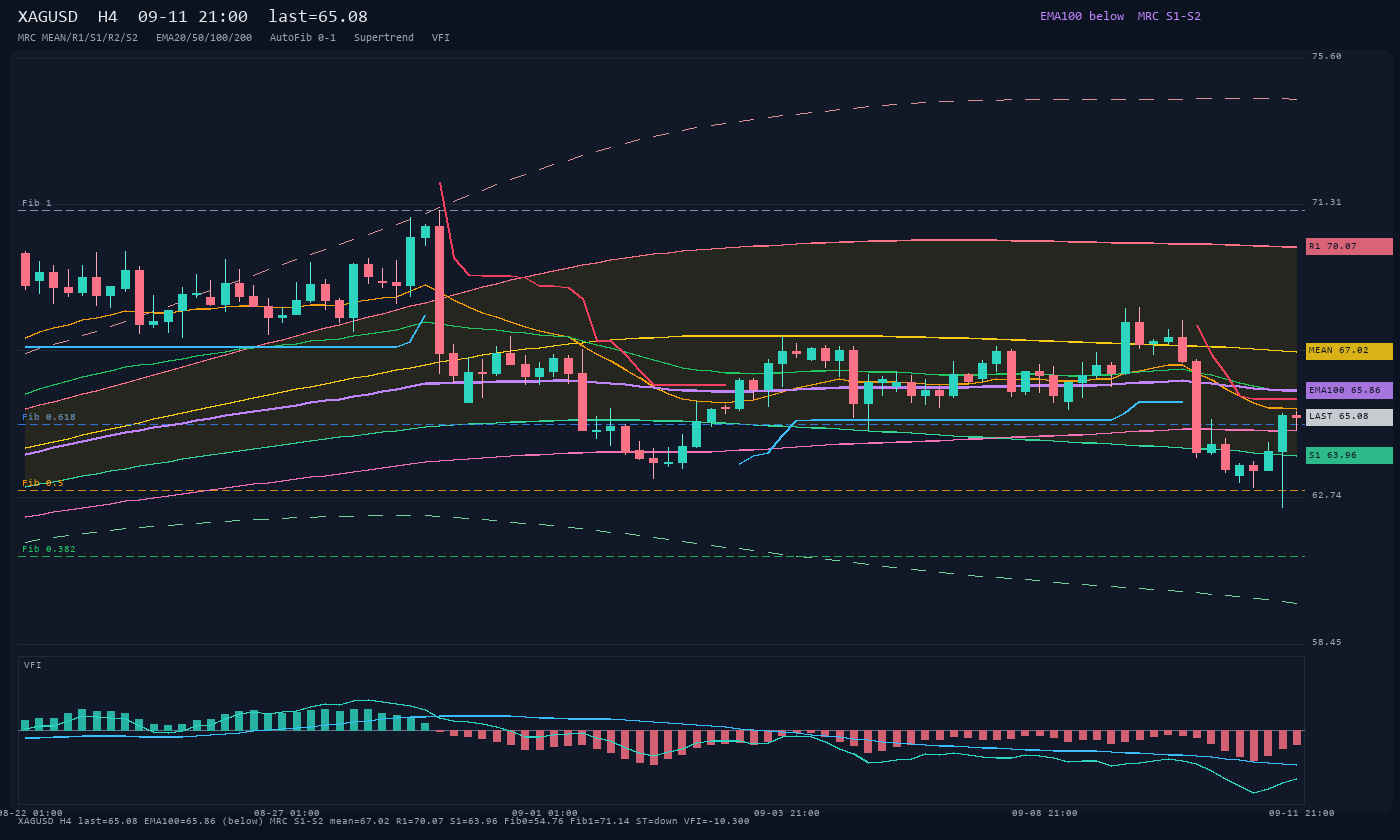Click the AutoFib 0-1 legend entry
This screenshot has width=1400, height=840.
coord(303,38)
